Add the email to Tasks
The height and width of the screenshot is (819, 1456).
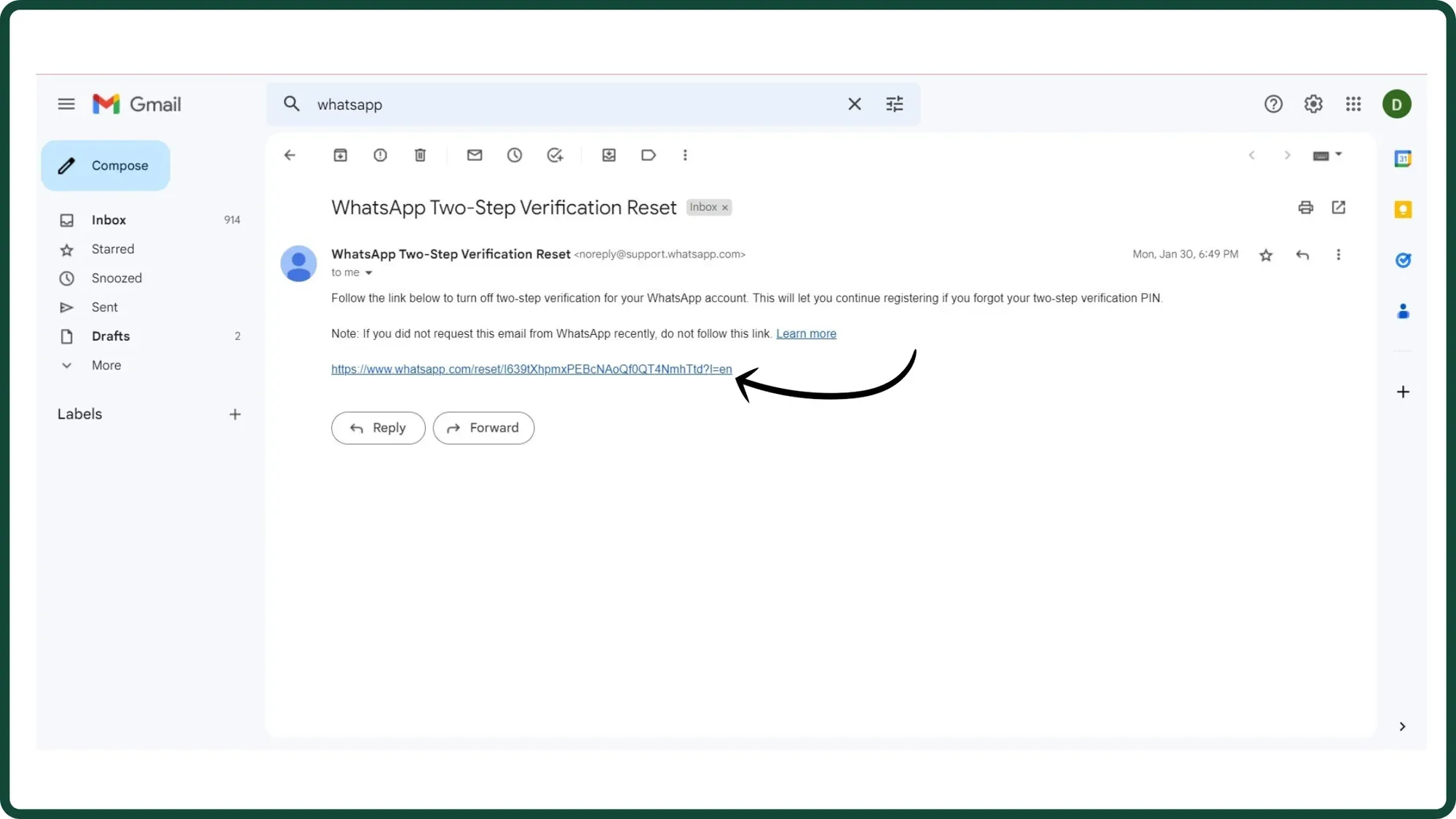click(555, 155)
